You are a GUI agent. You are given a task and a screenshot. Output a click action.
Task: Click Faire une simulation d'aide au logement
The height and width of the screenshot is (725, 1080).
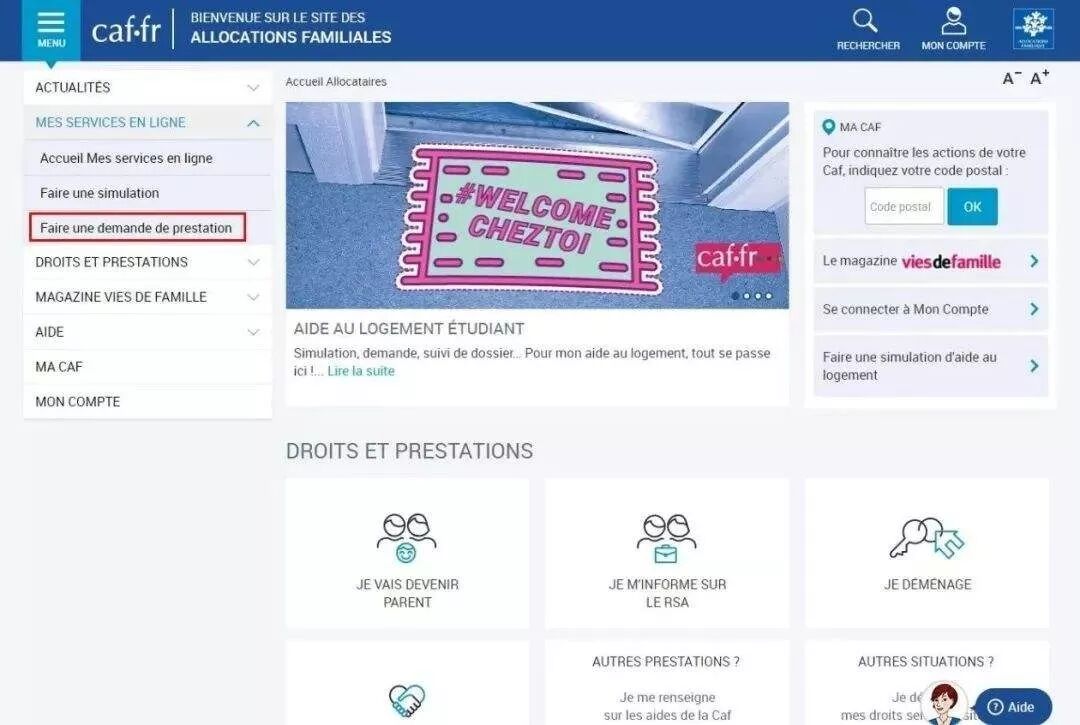[930, 366]
